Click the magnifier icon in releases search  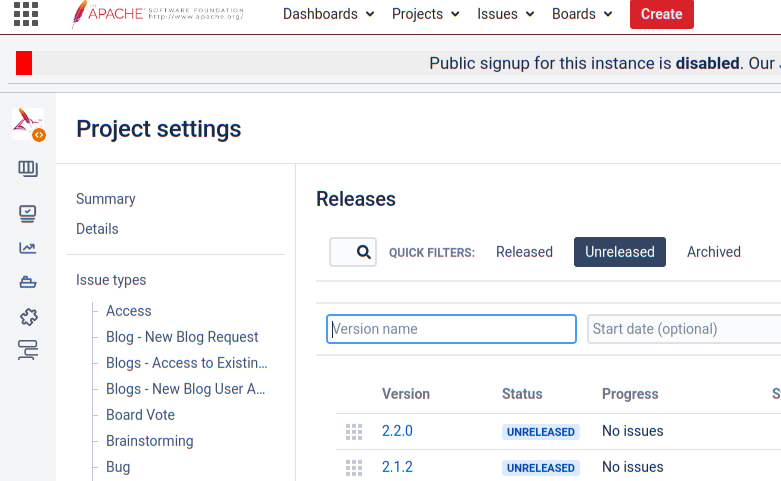point(364,252)
